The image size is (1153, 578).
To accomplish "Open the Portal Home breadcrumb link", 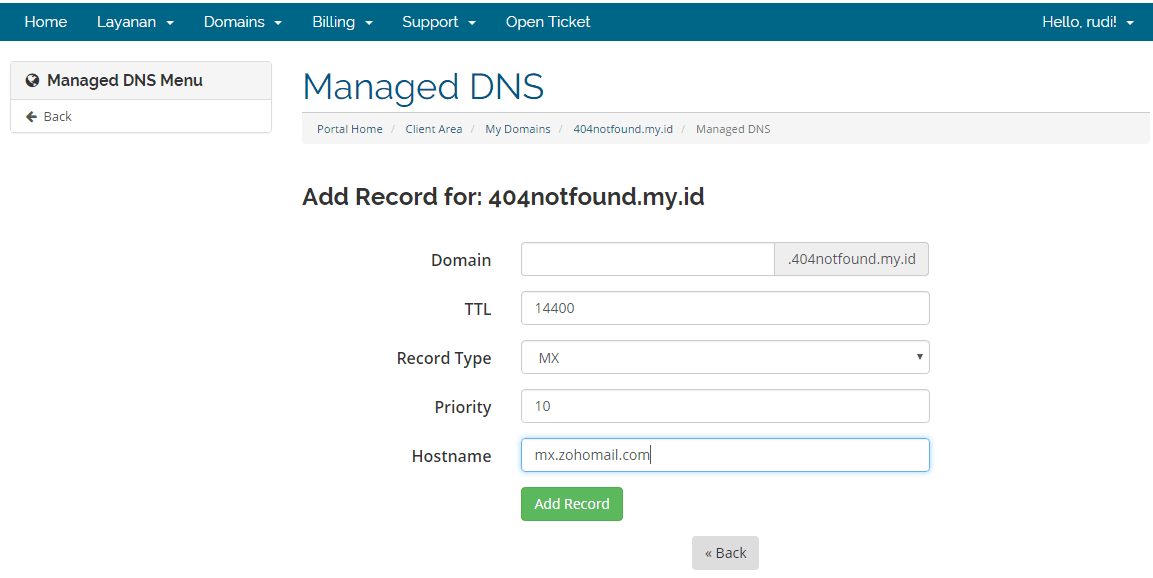I will 349,128.
